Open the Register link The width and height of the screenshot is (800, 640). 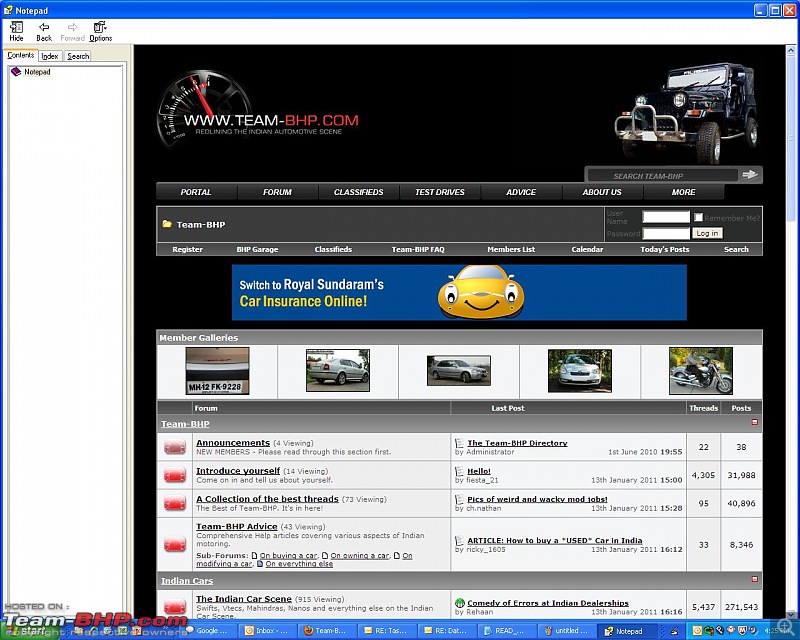click(187, 249)
